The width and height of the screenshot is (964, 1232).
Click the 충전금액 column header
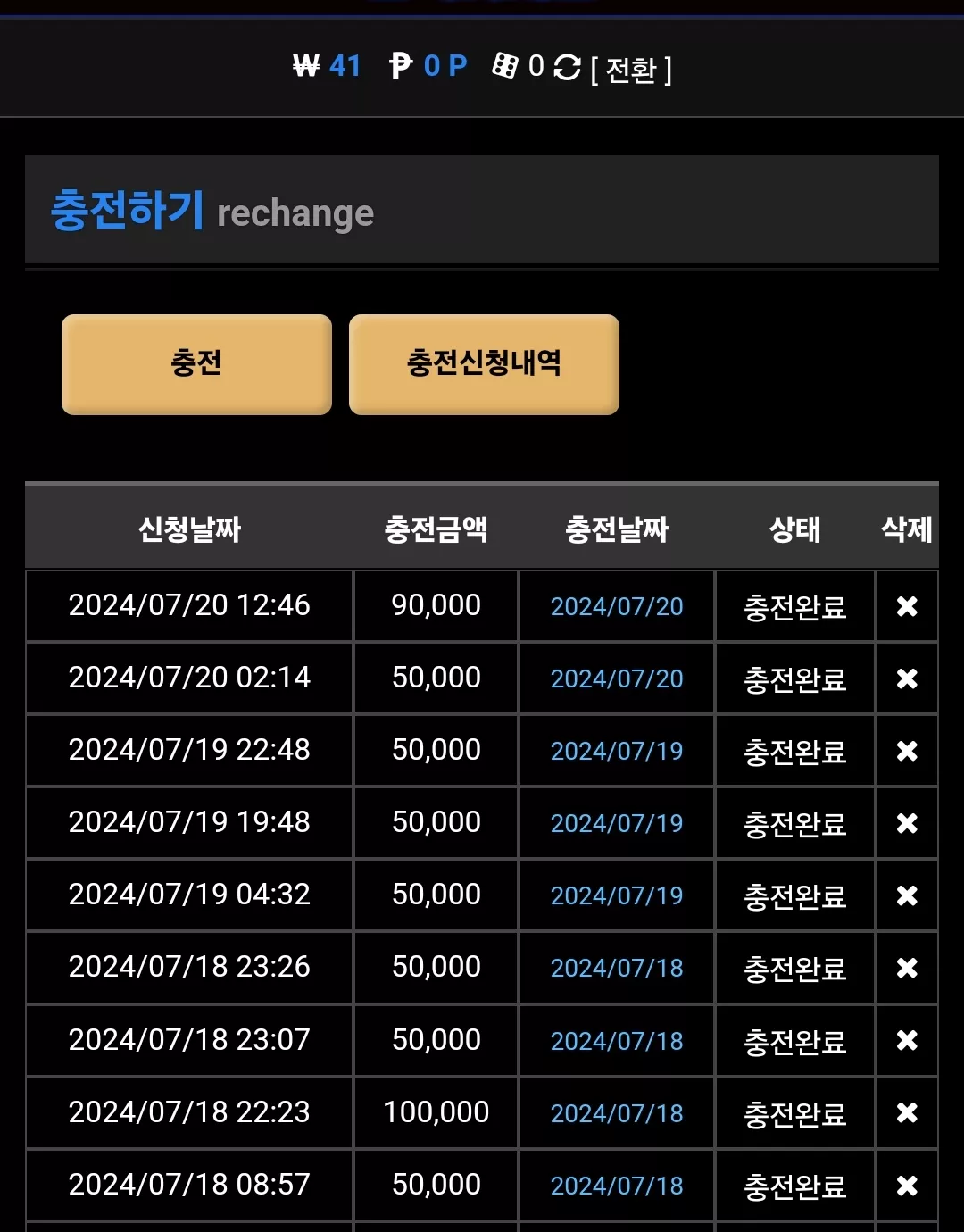(436, 529)
